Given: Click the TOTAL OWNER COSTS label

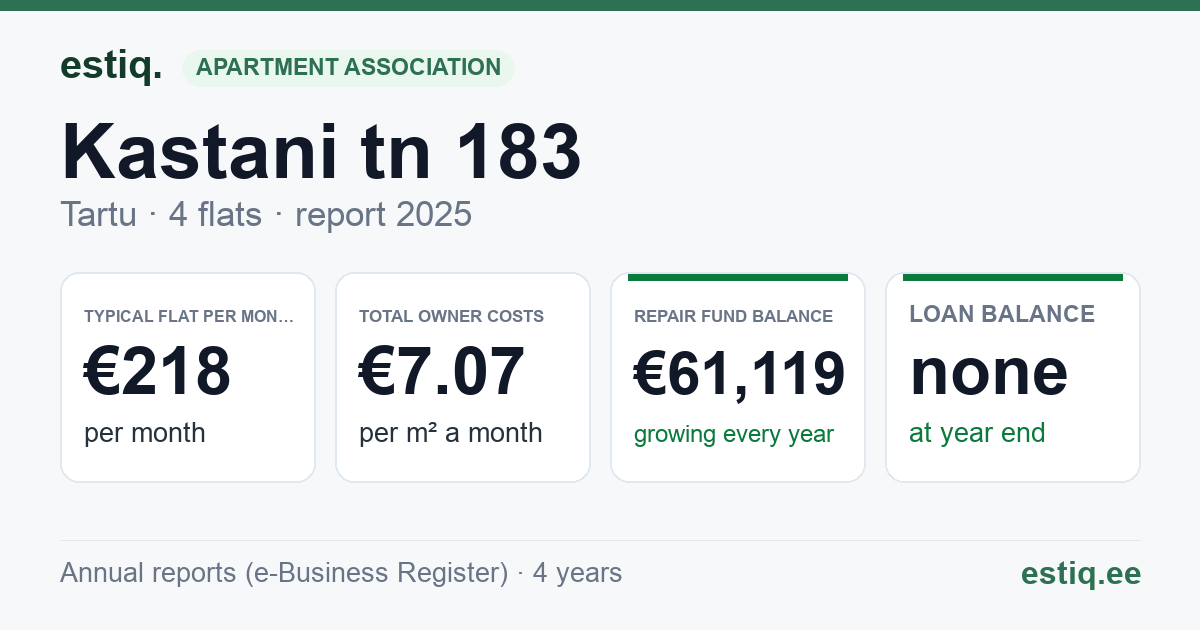Looking at the screenshot, I should (x=451, y=316).
